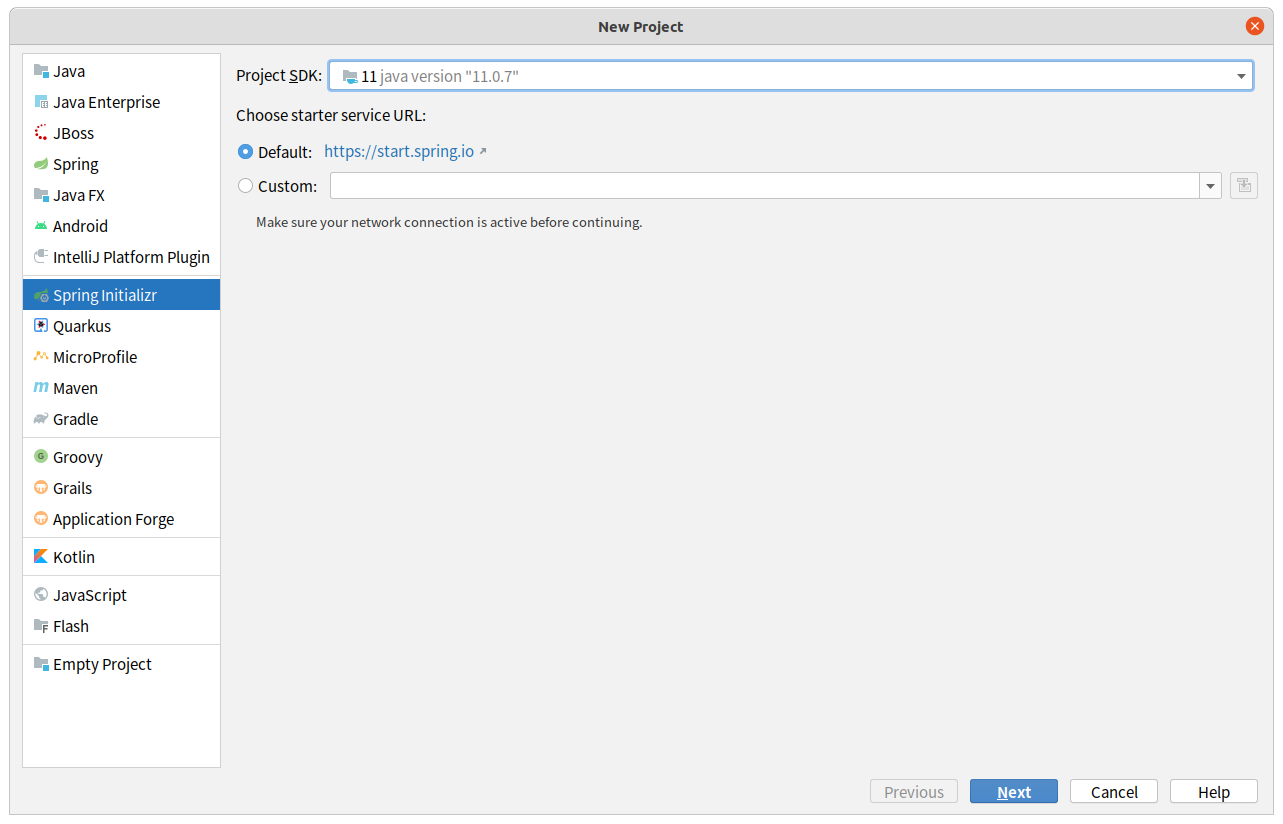Select the Android list entry text
This screenshot has width=1283, height=824.
click(80, 226)
